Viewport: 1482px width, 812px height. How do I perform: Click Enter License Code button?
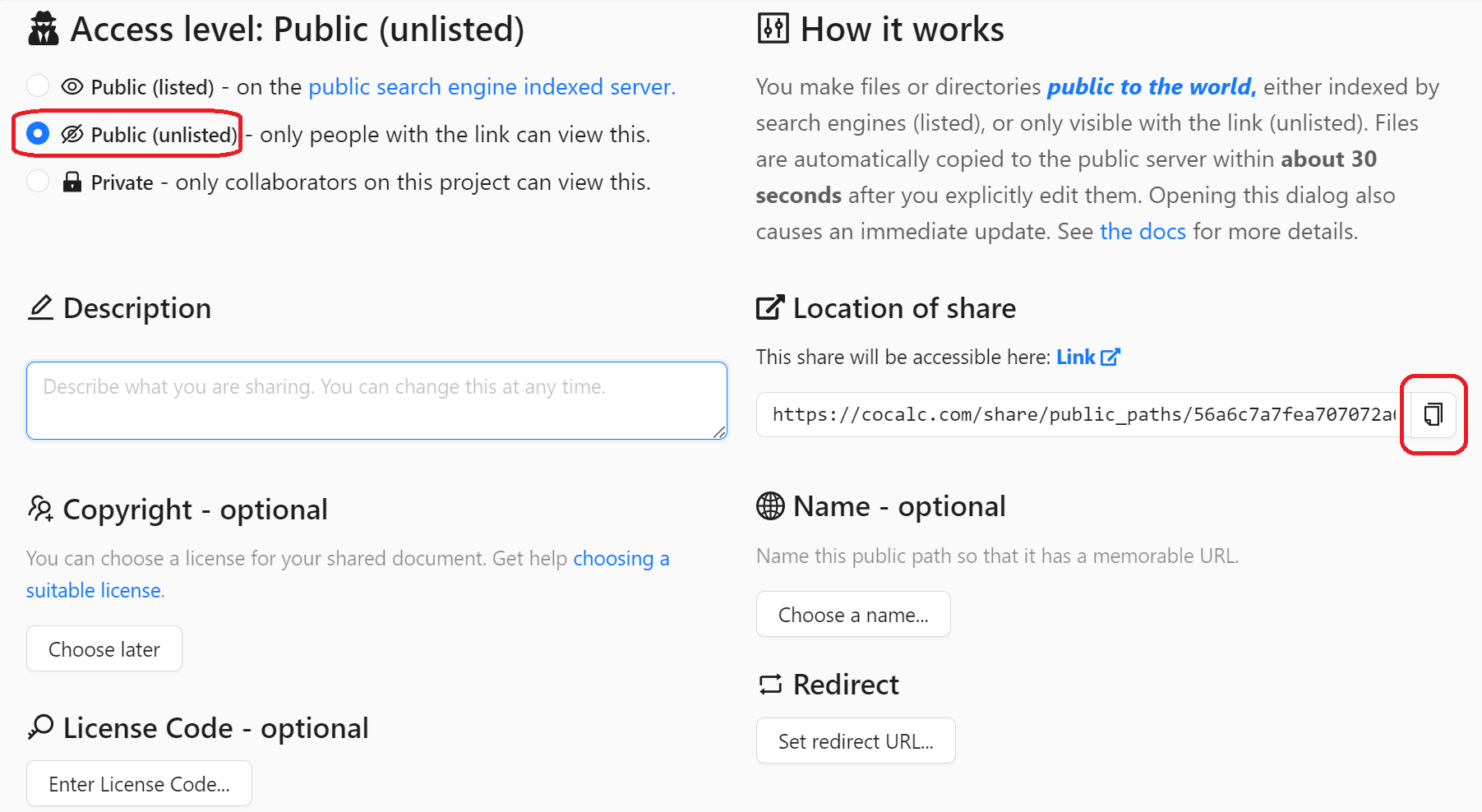click(x=139, y=784)
